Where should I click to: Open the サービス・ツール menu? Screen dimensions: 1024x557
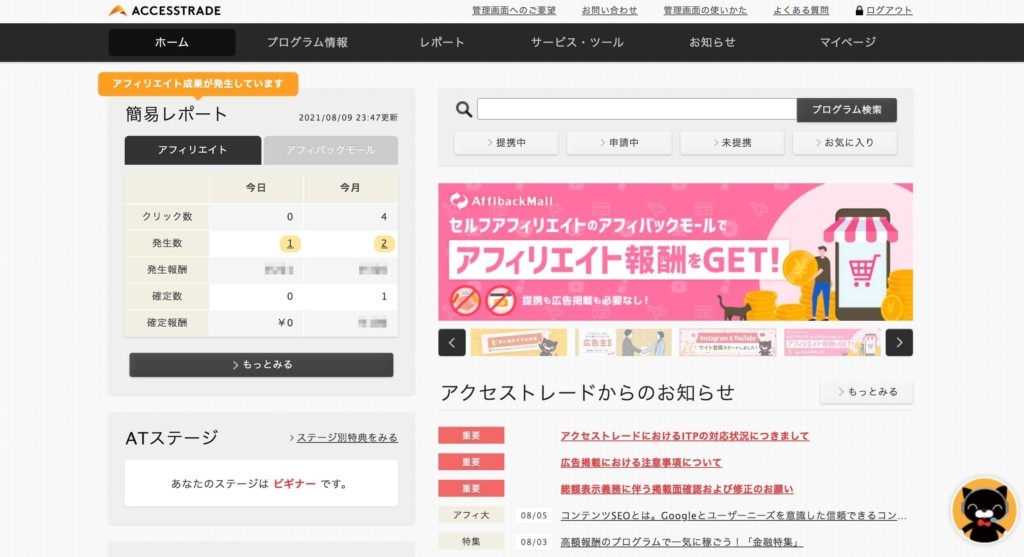(x=577, y=42)
